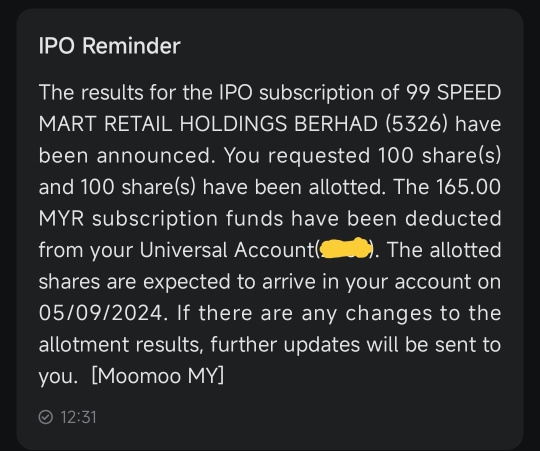Image resolution: width=540 pixels, height=451 pixels.
Task: Tap the Universal Account text
Action: [226, 250]
